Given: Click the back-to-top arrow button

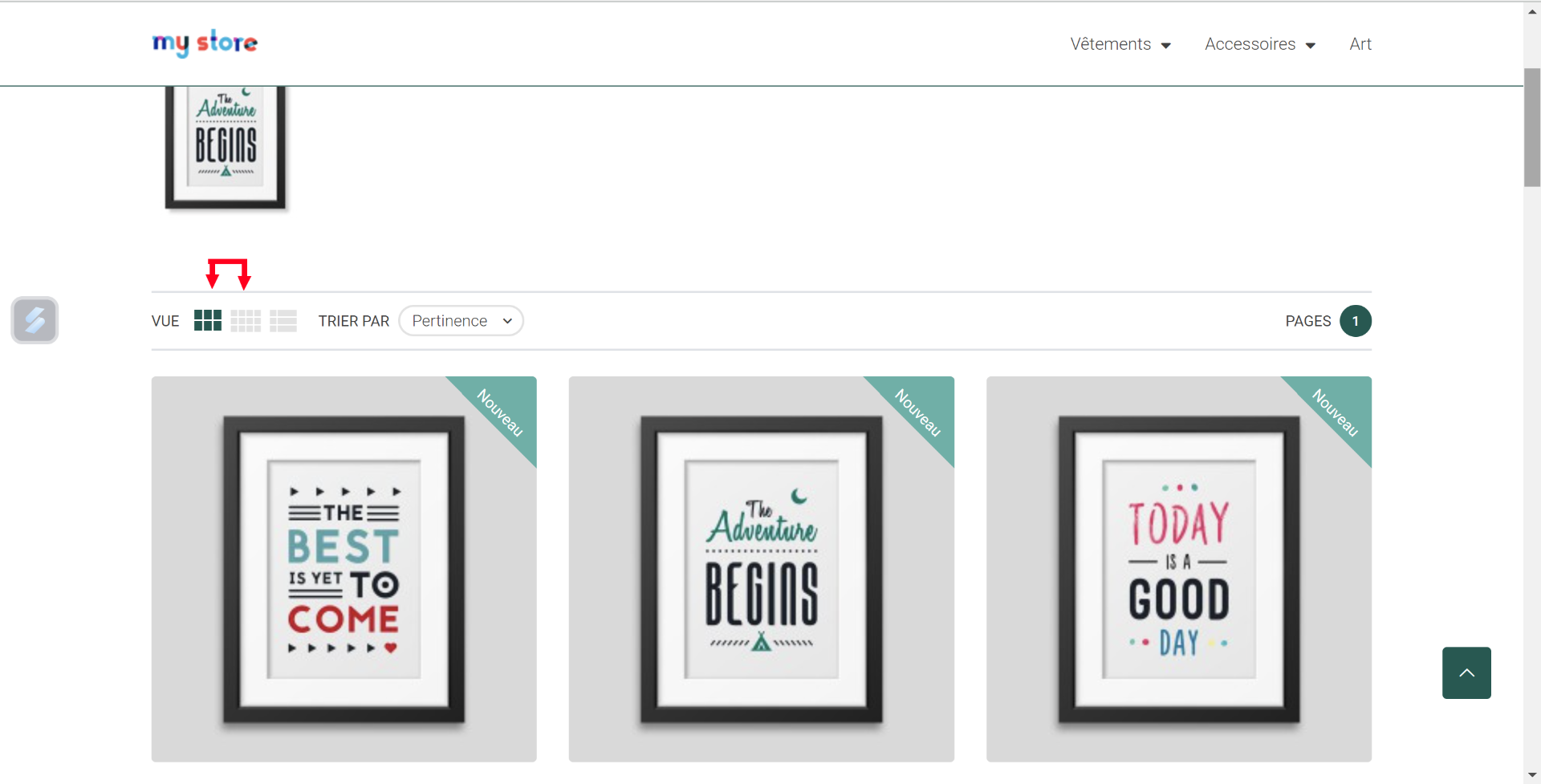Looking at the screenshot, I should [1466, 672].
